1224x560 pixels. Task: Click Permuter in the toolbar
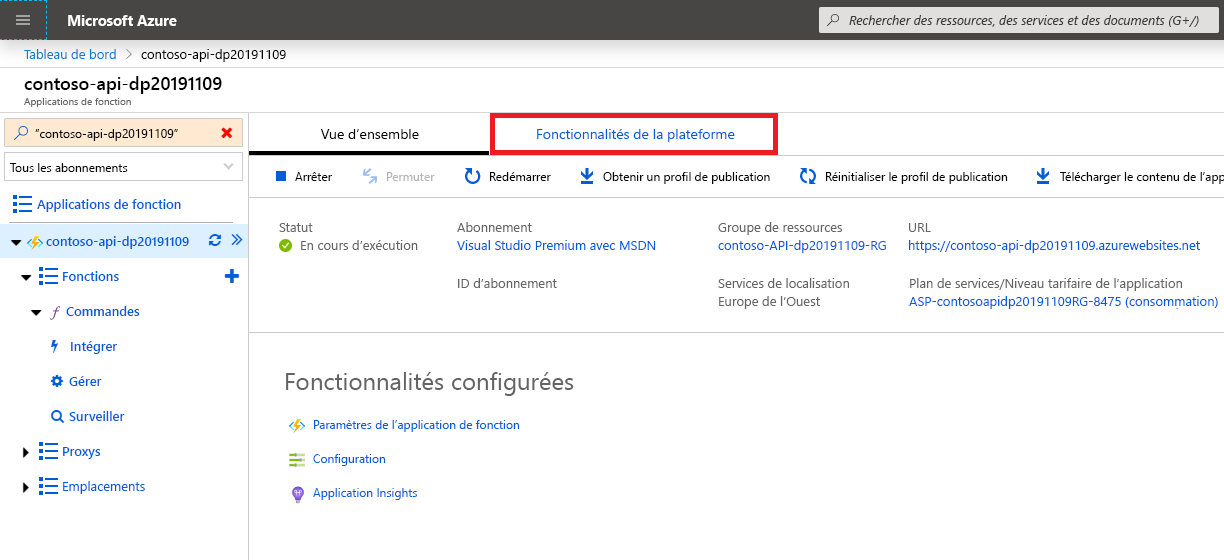(398, 177)
